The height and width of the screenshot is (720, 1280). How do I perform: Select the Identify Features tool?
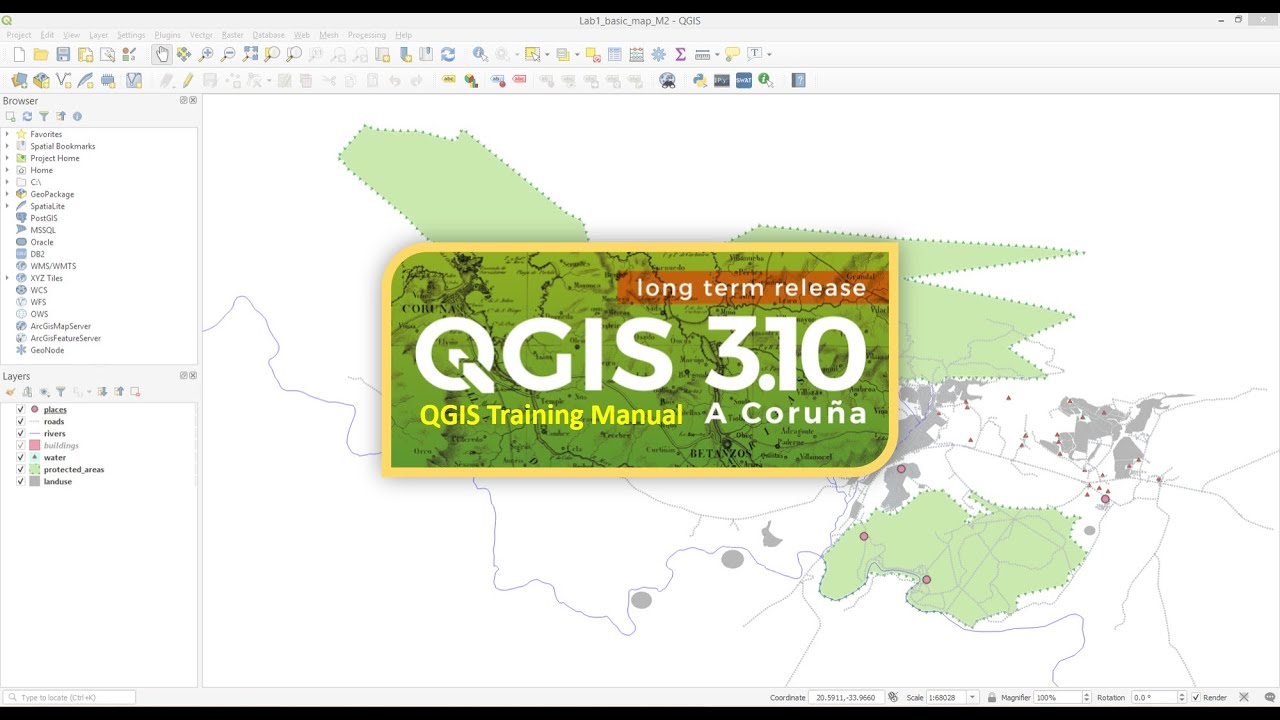tap(480, 54)
